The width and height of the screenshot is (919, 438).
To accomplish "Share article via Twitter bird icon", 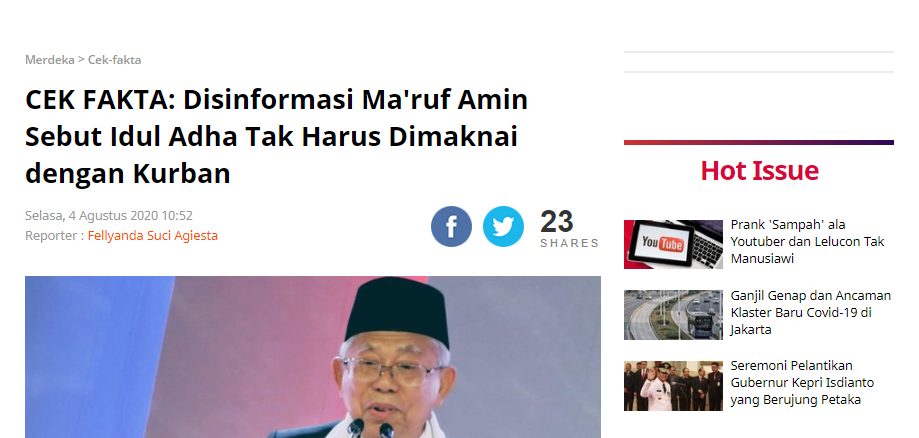I will coord(503,226).
